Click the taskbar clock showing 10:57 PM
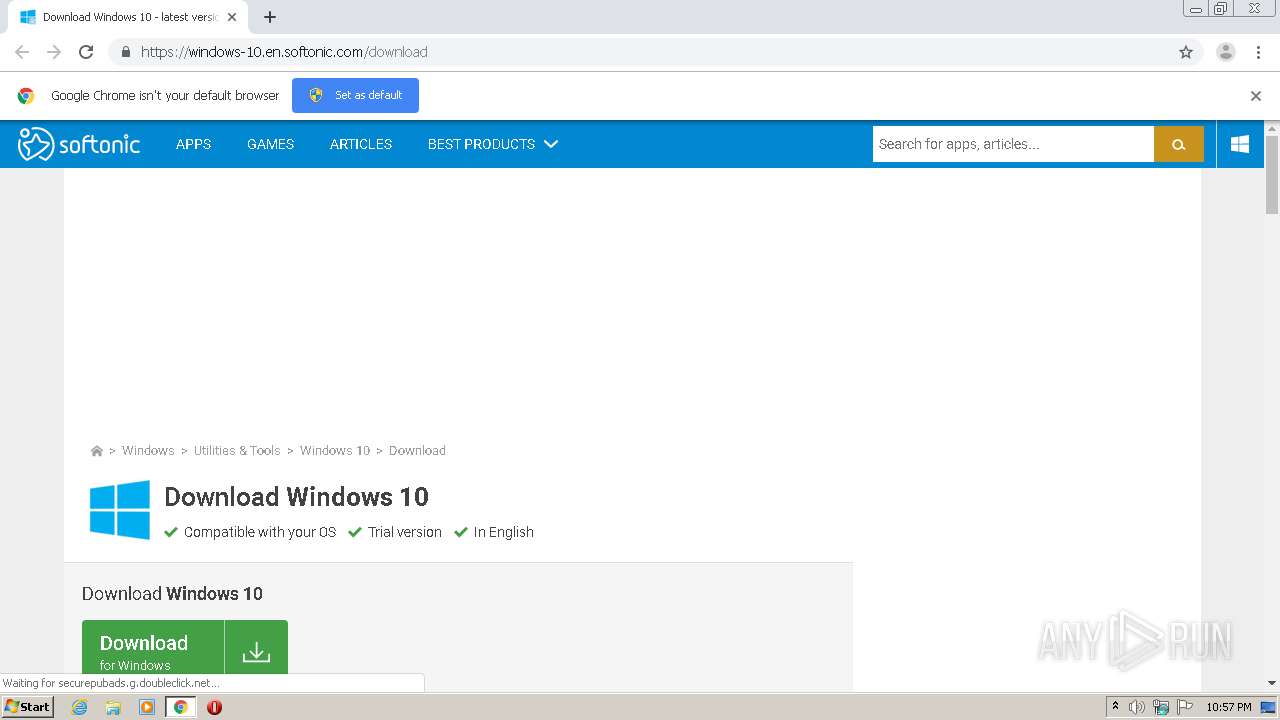The width and height of the screenshot is (1280, 720). [1229, 707]
